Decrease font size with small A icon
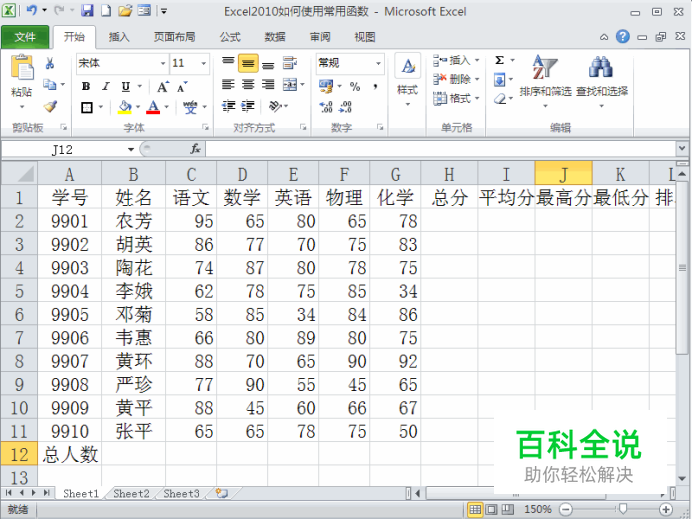This screenshot has height=519, width=692. tap(182, 86)
